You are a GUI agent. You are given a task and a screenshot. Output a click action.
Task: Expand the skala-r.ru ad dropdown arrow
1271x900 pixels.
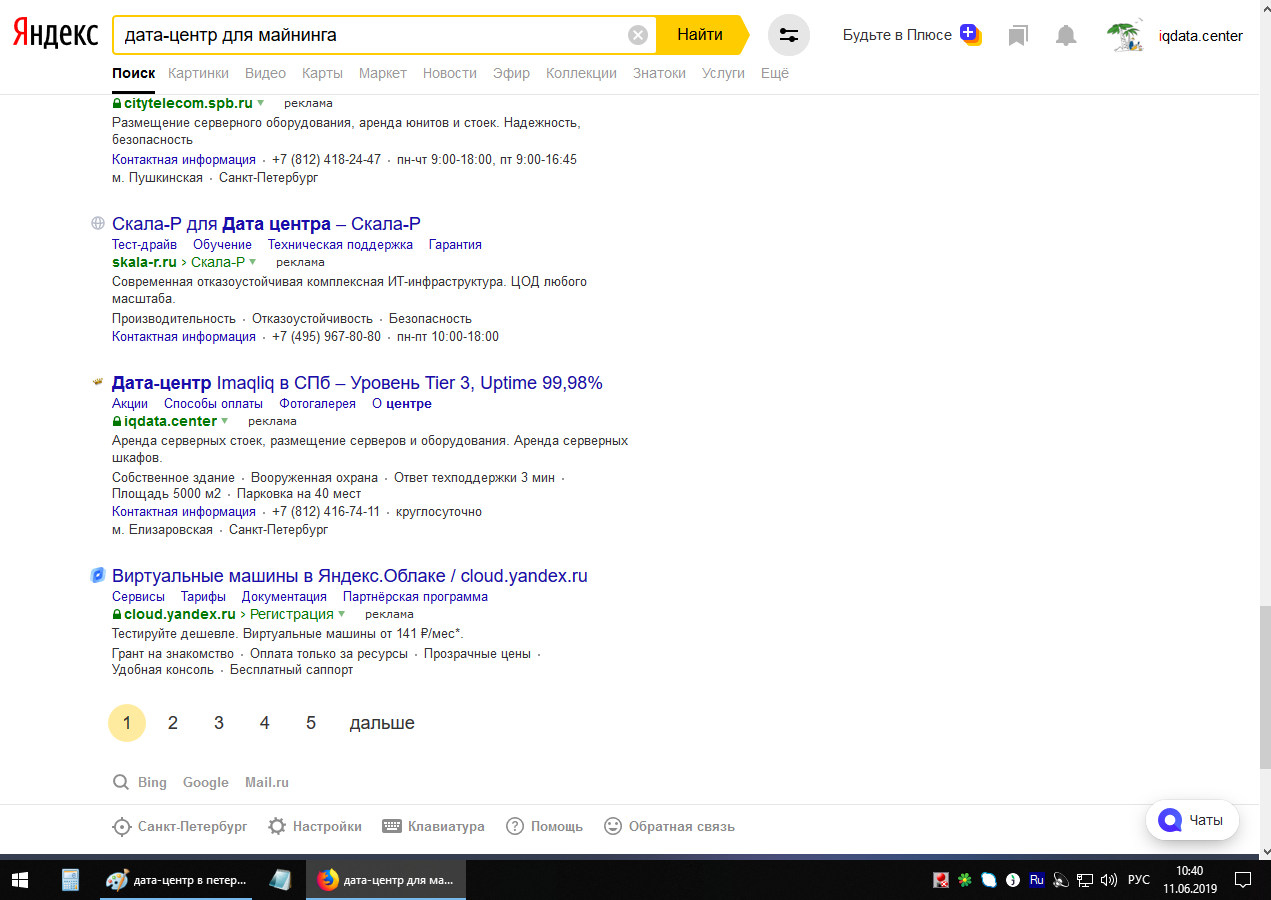pyautogui.click(x=253, y=262)
